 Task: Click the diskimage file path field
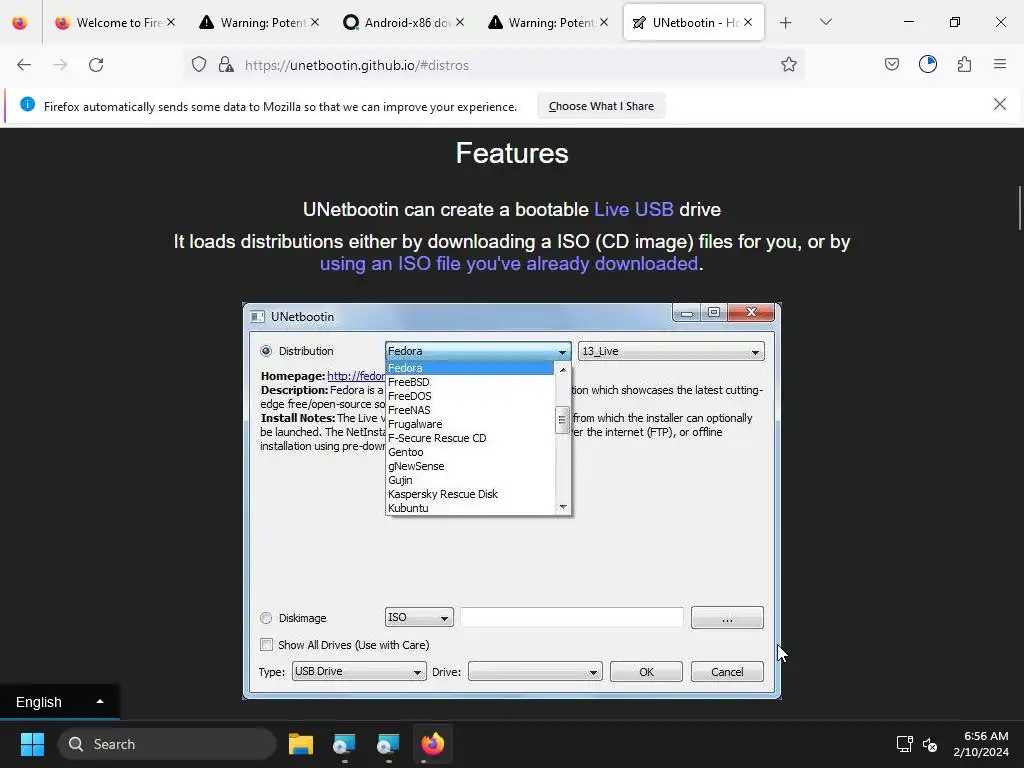tap(571, 617)
